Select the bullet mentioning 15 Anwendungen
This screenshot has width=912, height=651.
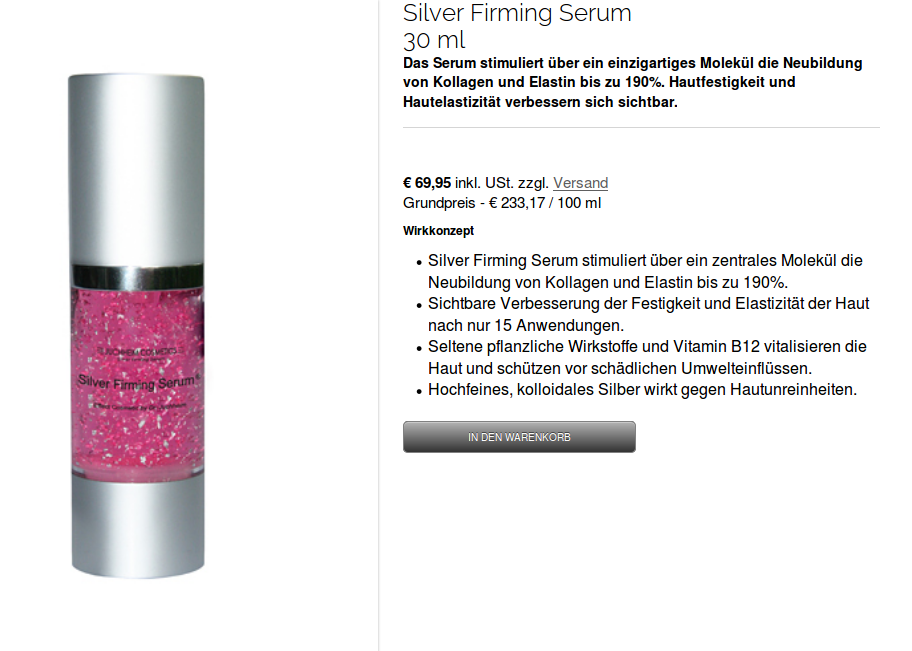pos(649,314)
